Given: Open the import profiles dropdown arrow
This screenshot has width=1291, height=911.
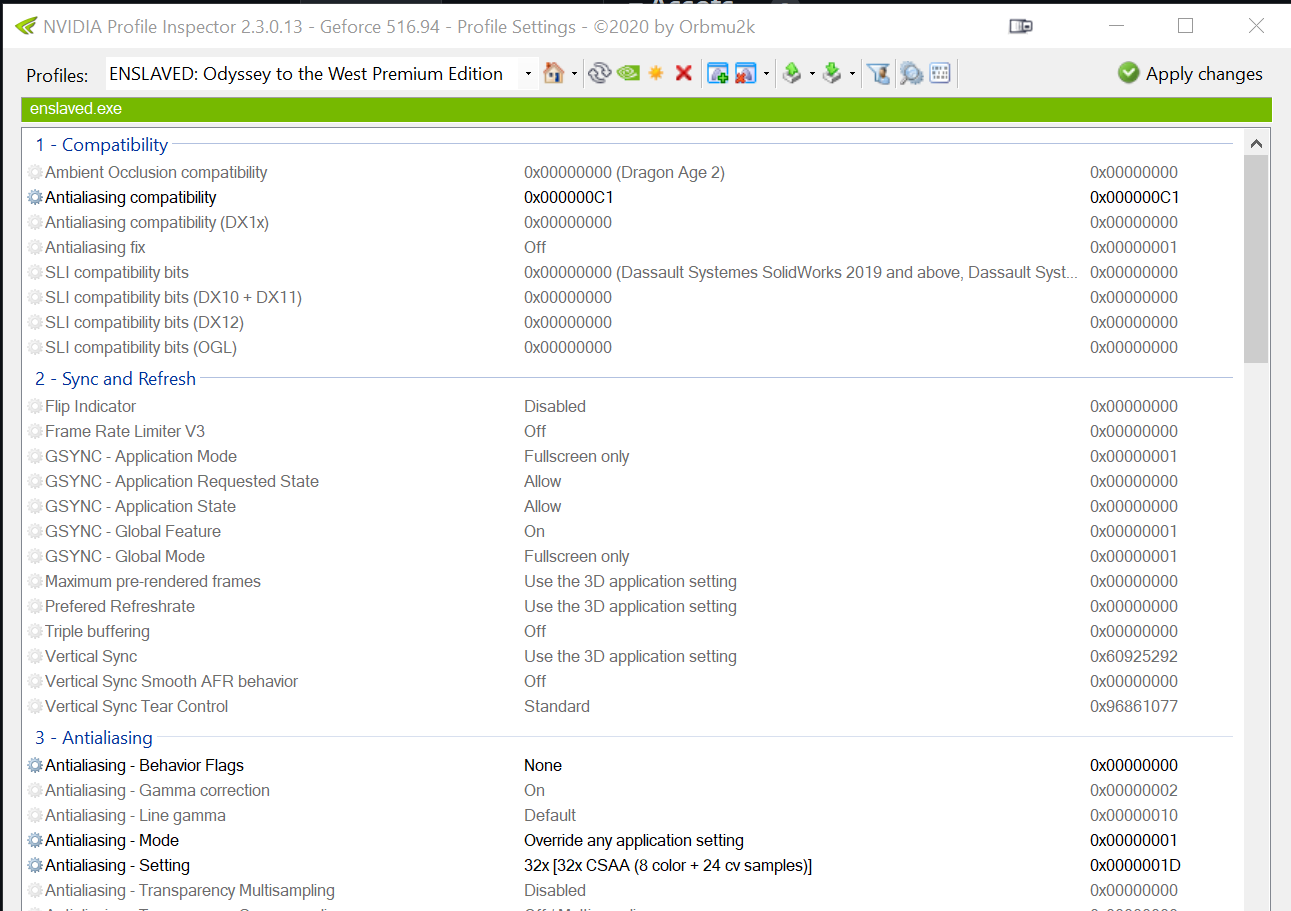Looking at the screenshot, I should pyautogui.click(x=851, y=74).
